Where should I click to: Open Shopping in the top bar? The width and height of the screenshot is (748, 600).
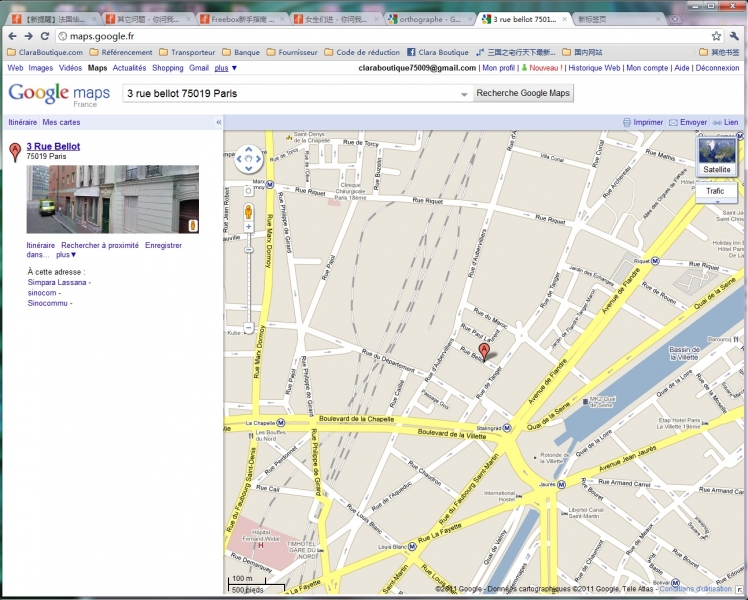[x=167, y=68]
